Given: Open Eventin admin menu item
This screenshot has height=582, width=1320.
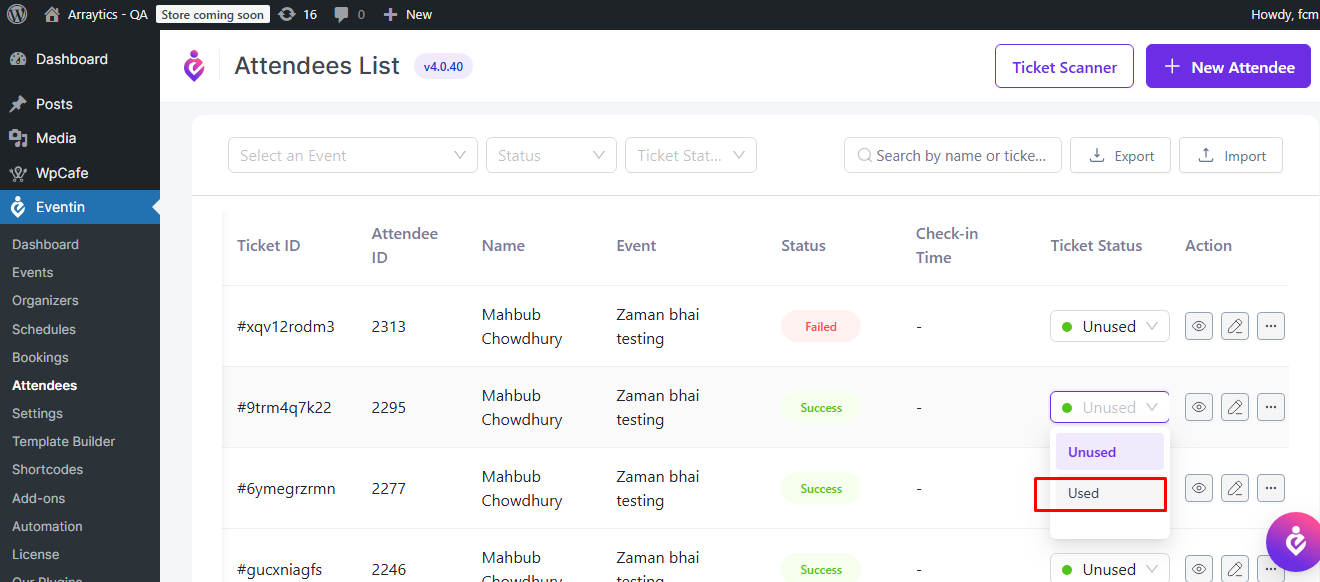Looking at the screenshot, I should (80, 207).
